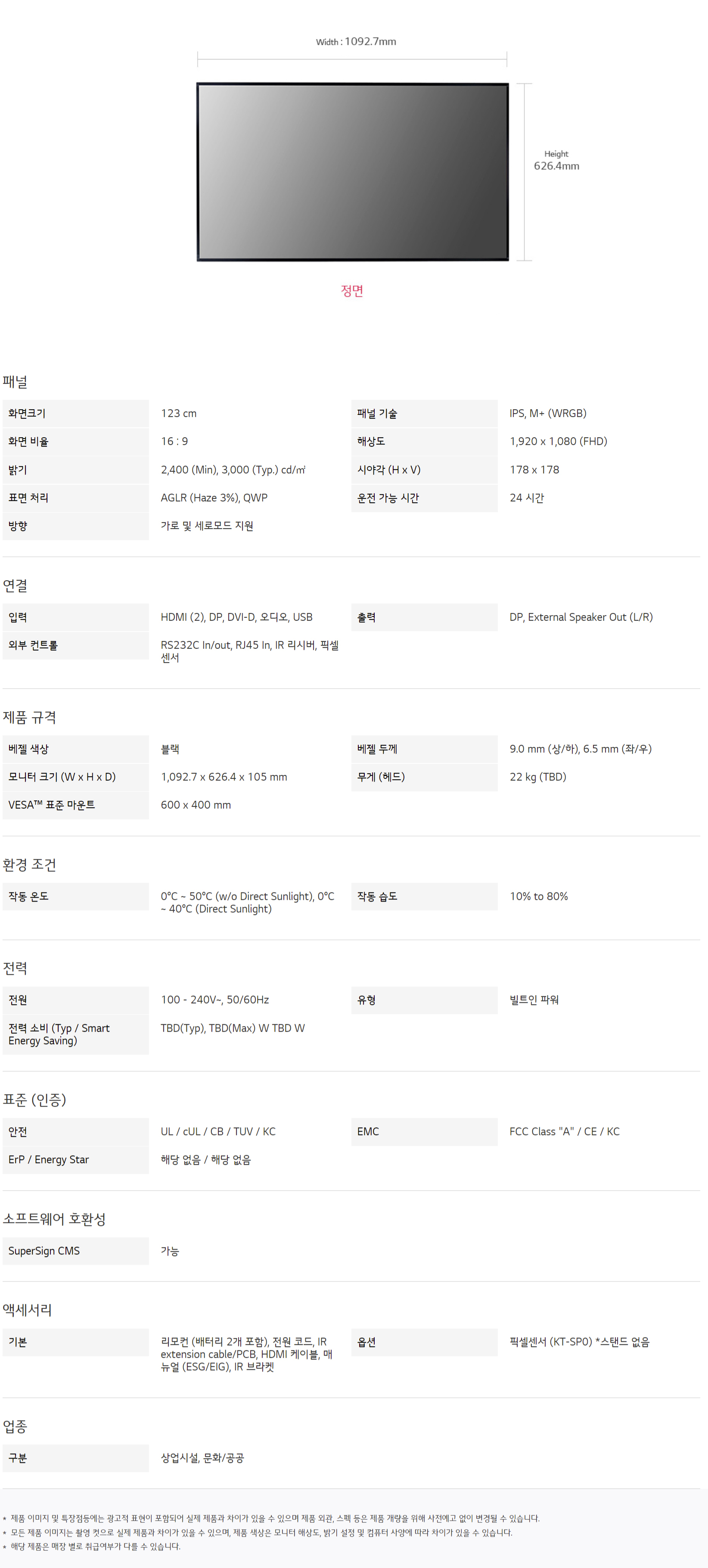This screenshot has width=708, height=1568.
Task: Select the 외부 컨트롤 row label
Action: 75,645
